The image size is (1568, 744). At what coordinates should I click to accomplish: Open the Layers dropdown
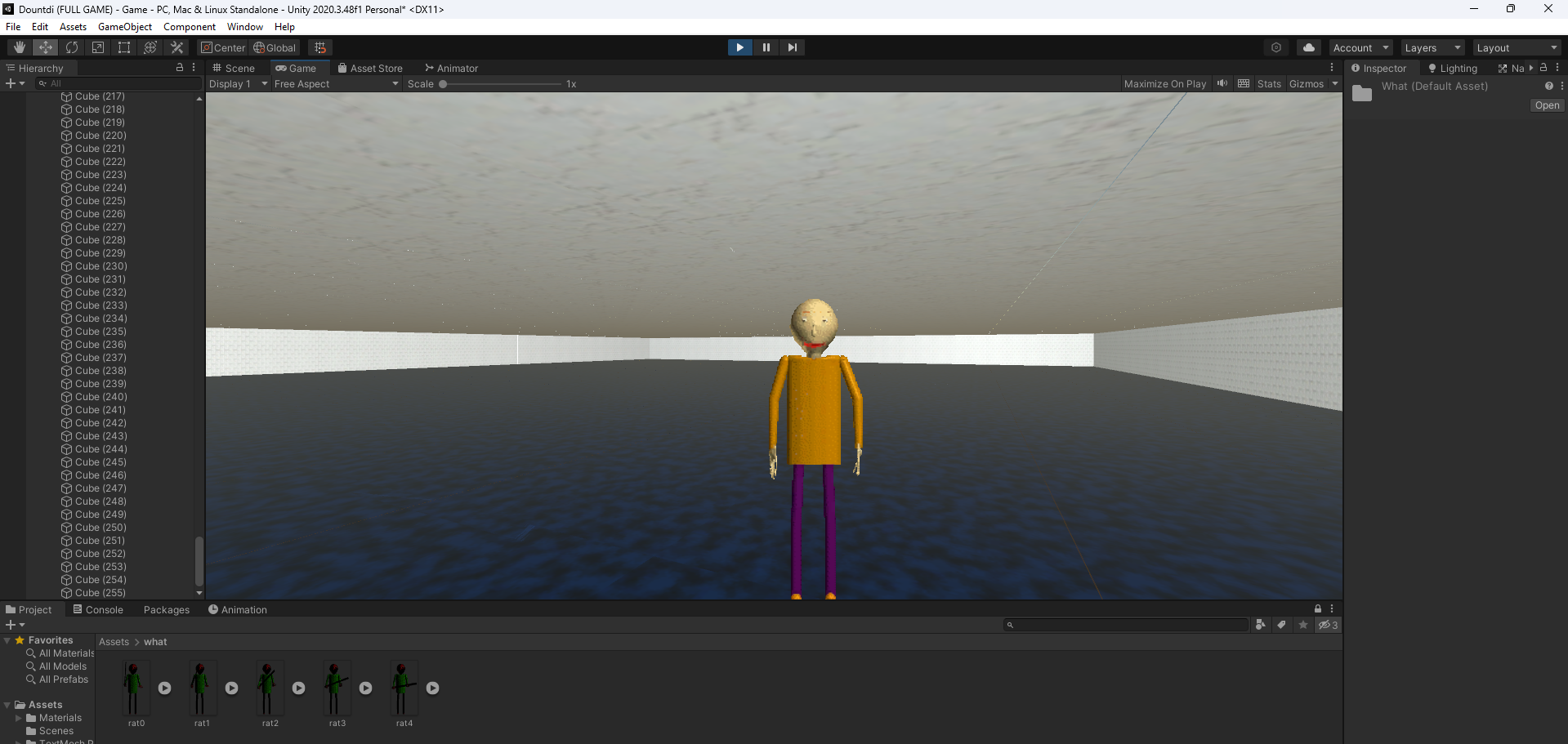pyautogui.click(x=1432, y=47)
